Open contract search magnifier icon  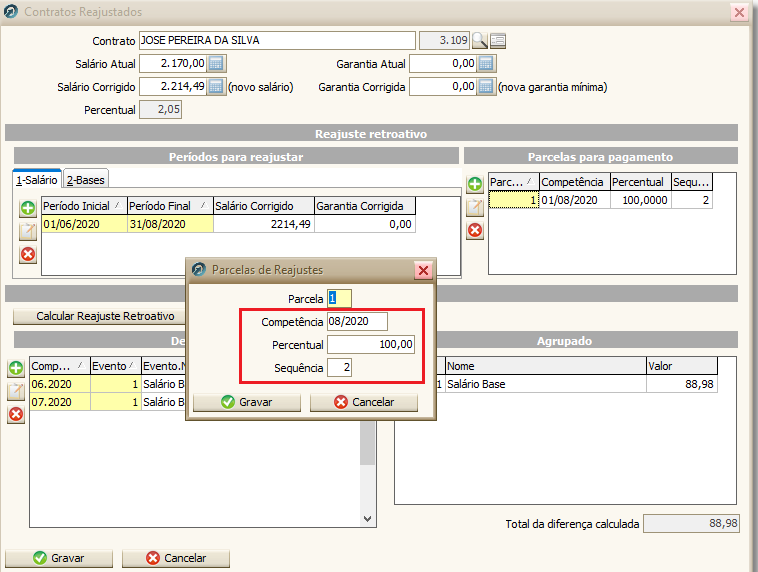(480, 41)
